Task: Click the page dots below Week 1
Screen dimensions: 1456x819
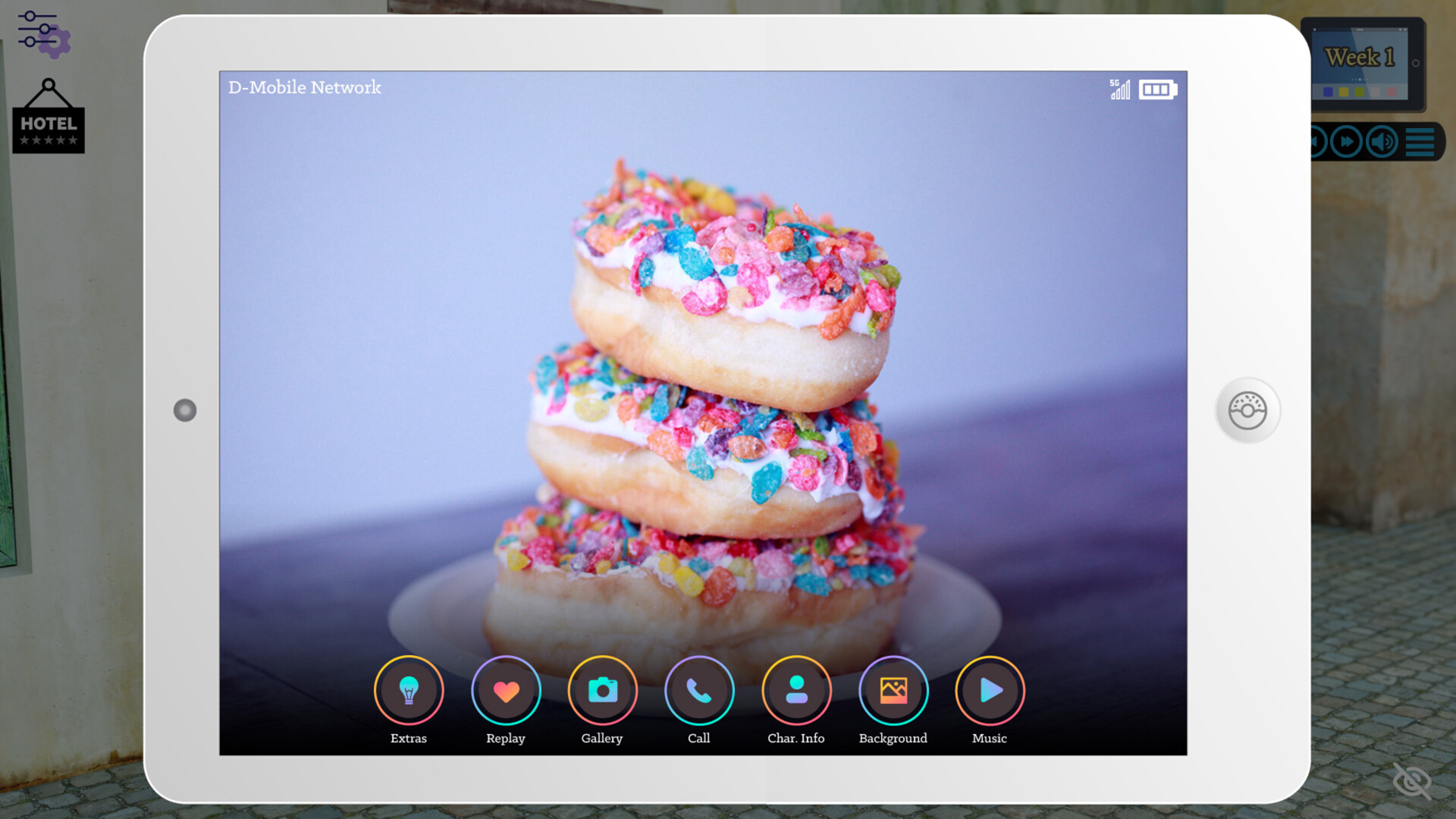Action: [x=1360, y=80]
